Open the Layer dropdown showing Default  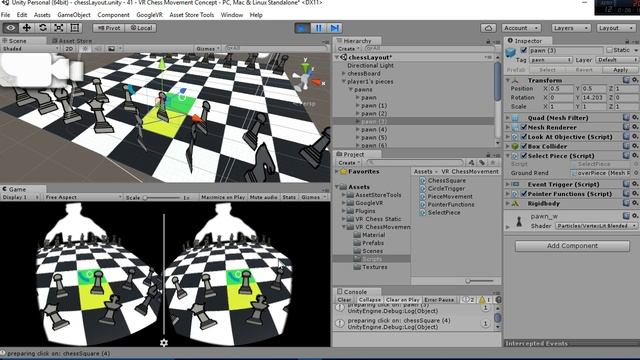pos(616,60)
